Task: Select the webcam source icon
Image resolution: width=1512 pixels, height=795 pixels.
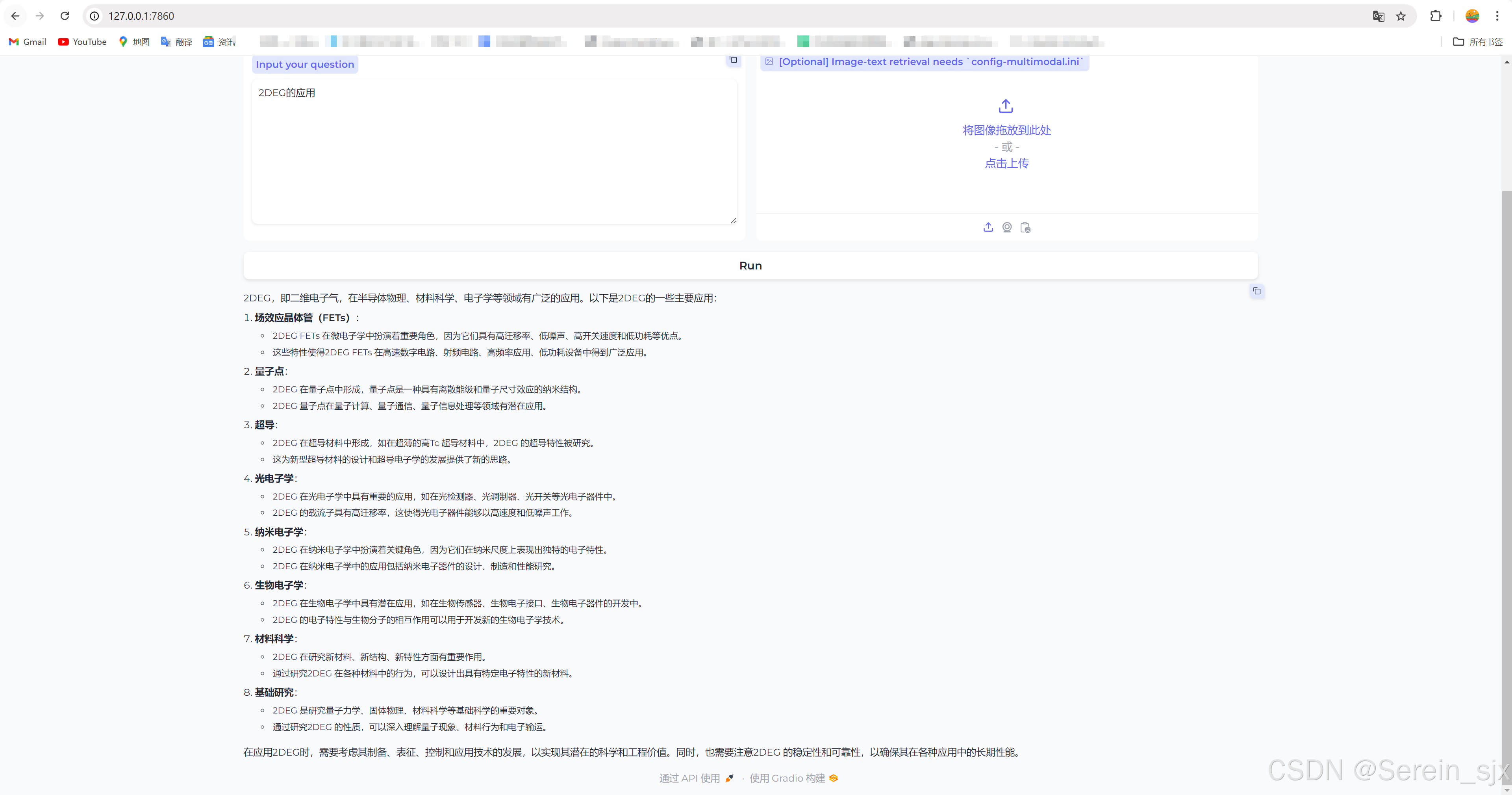Action: (1007, 227)
